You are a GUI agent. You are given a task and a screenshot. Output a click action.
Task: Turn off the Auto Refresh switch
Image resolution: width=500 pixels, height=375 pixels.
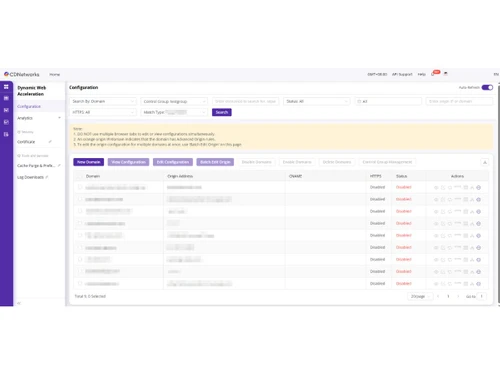pos(487,87)
